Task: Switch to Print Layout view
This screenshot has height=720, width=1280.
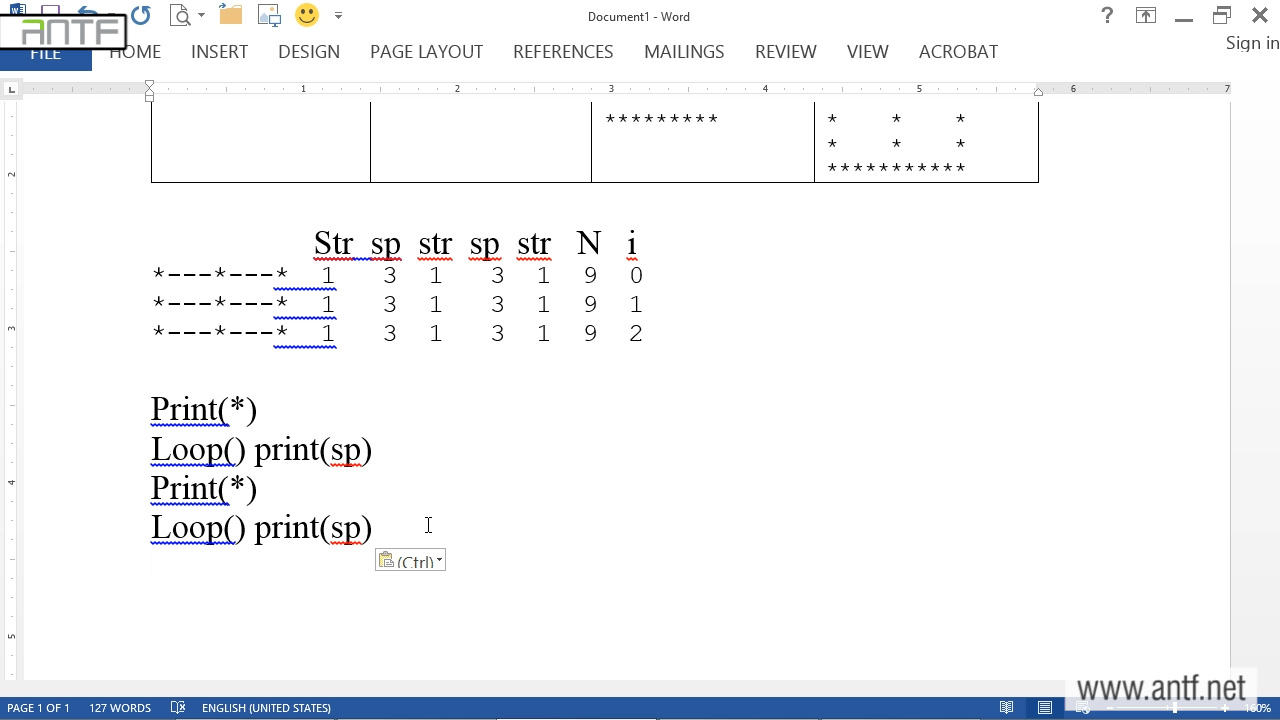Action: coord(1045,708)
